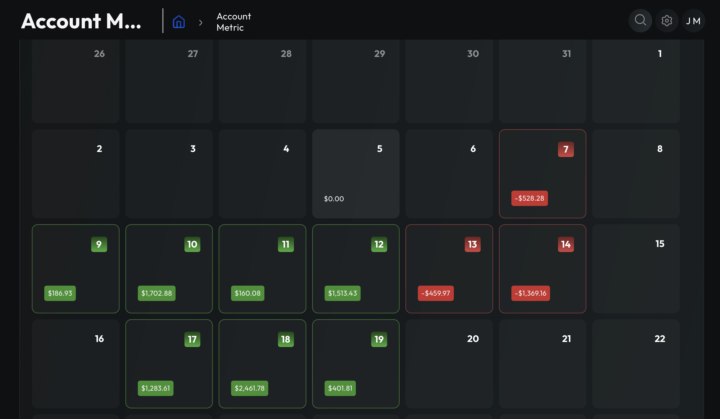This screenshot has width=720, height=419.
Task: Select day 13 with -$459.97 loss
Action: (x=449, y=268)
